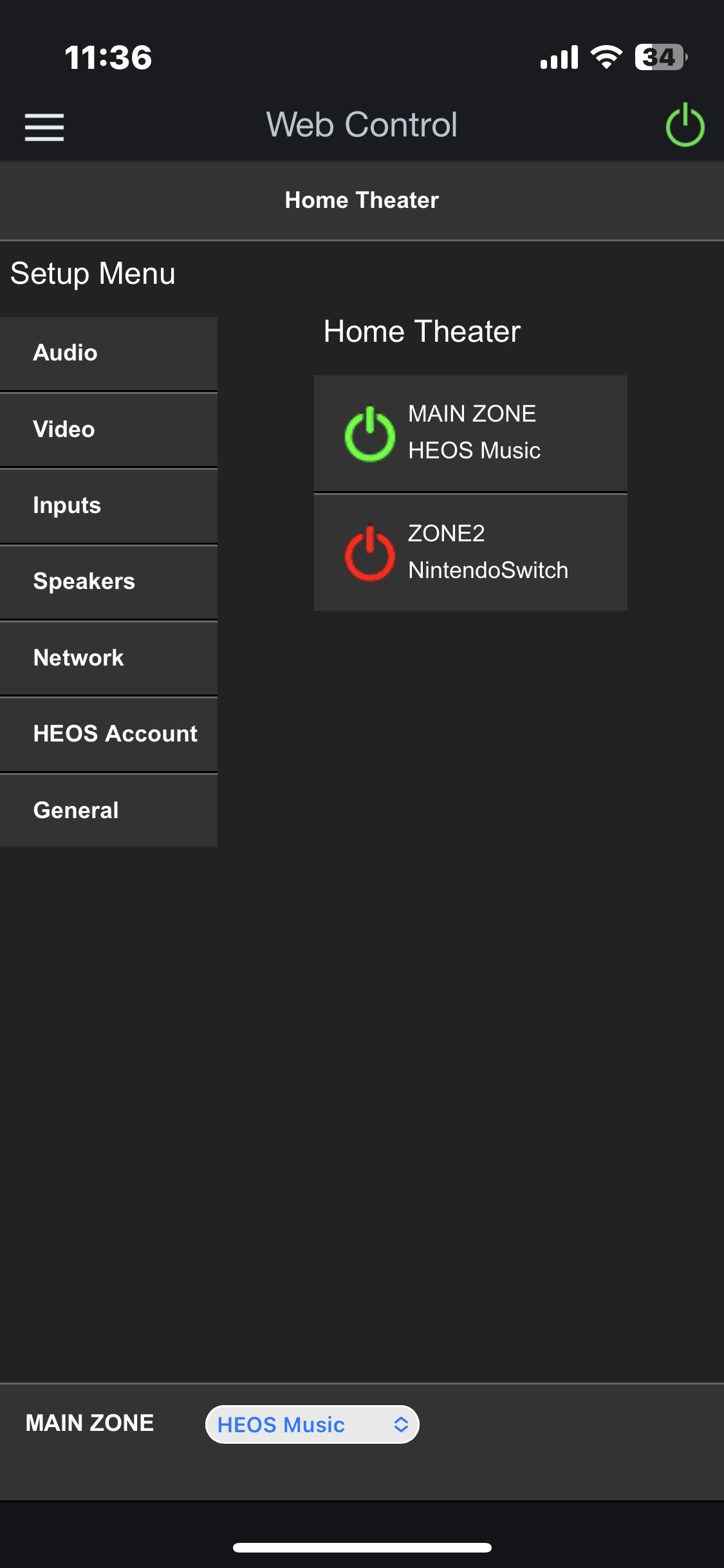Tap the home indicator bar

pyautogui.click(x=362, y=1547)
